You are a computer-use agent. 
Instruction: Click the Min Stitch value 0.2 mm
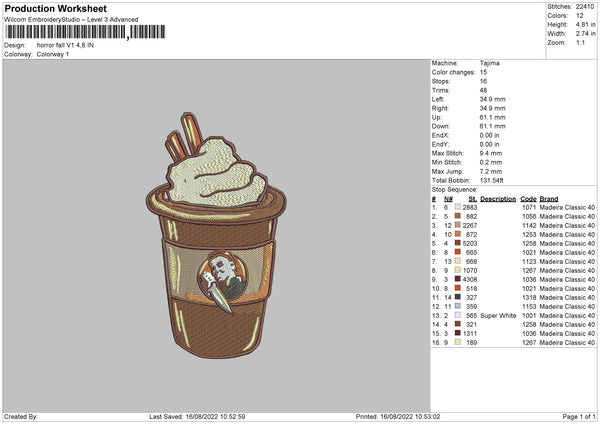pos(490,162)
